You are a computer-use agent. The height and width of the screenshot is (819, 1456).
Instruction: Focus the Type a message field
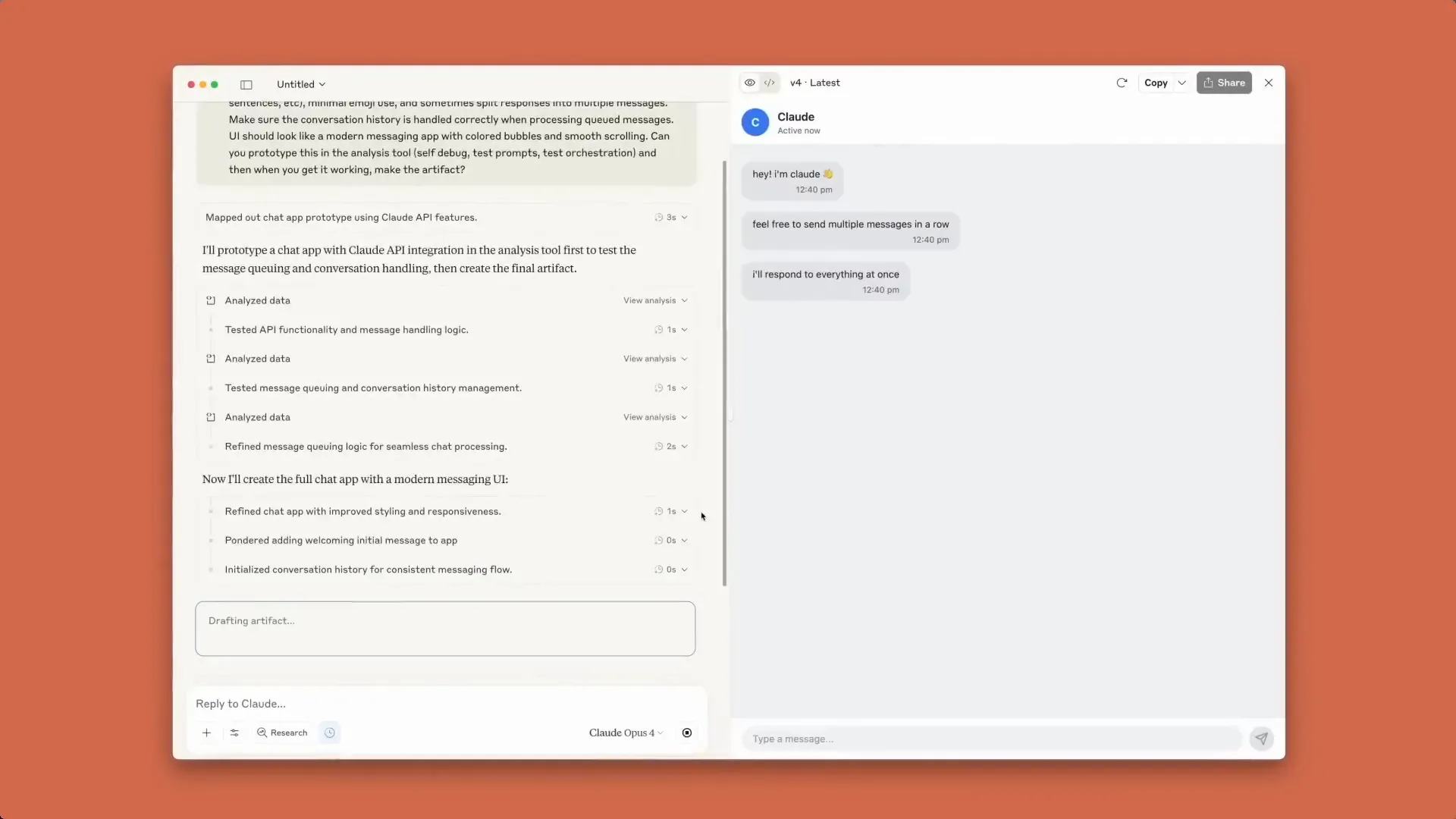coord(991,739)
